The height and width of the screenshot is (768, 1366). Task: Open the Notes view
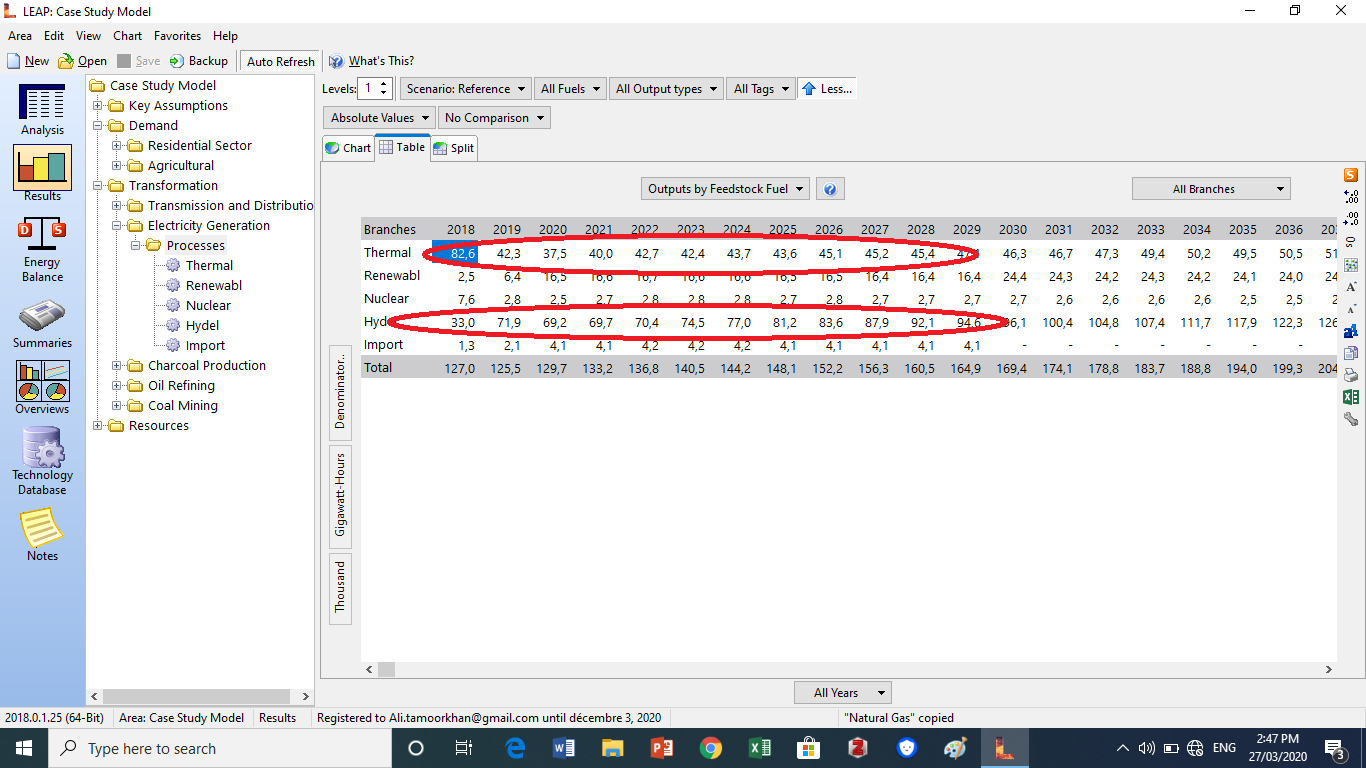pyautogui.click(x=42, y=535)
